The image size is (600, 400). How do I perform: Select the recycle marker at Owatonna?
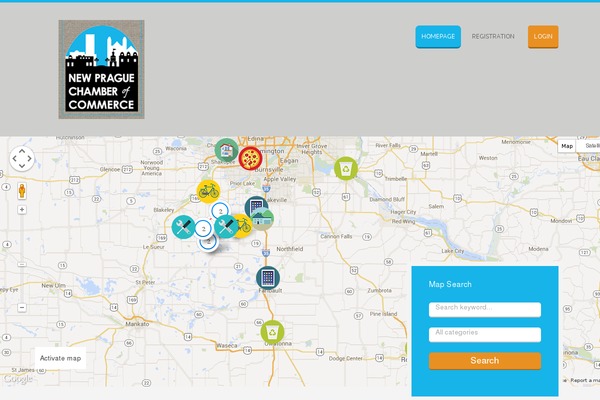point(272,332)
